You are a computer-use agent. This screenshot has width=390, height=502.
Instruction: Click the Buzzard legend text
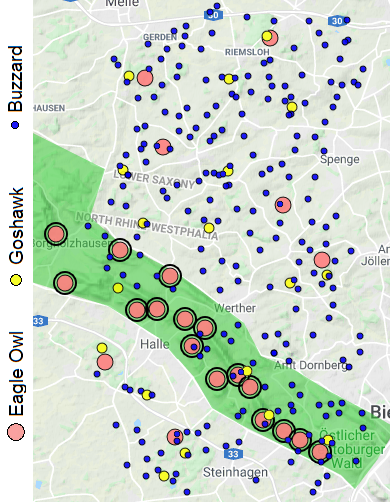click(15, 78)
